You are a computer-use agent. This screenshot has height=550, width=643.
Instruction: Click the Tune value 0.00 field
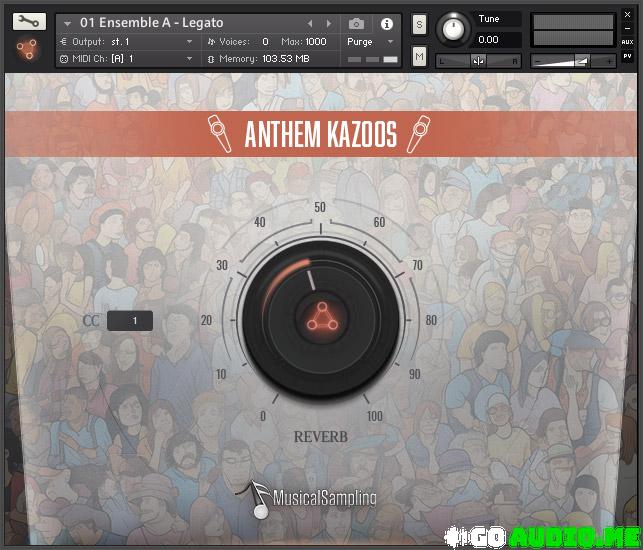click(x=497, y=40)
